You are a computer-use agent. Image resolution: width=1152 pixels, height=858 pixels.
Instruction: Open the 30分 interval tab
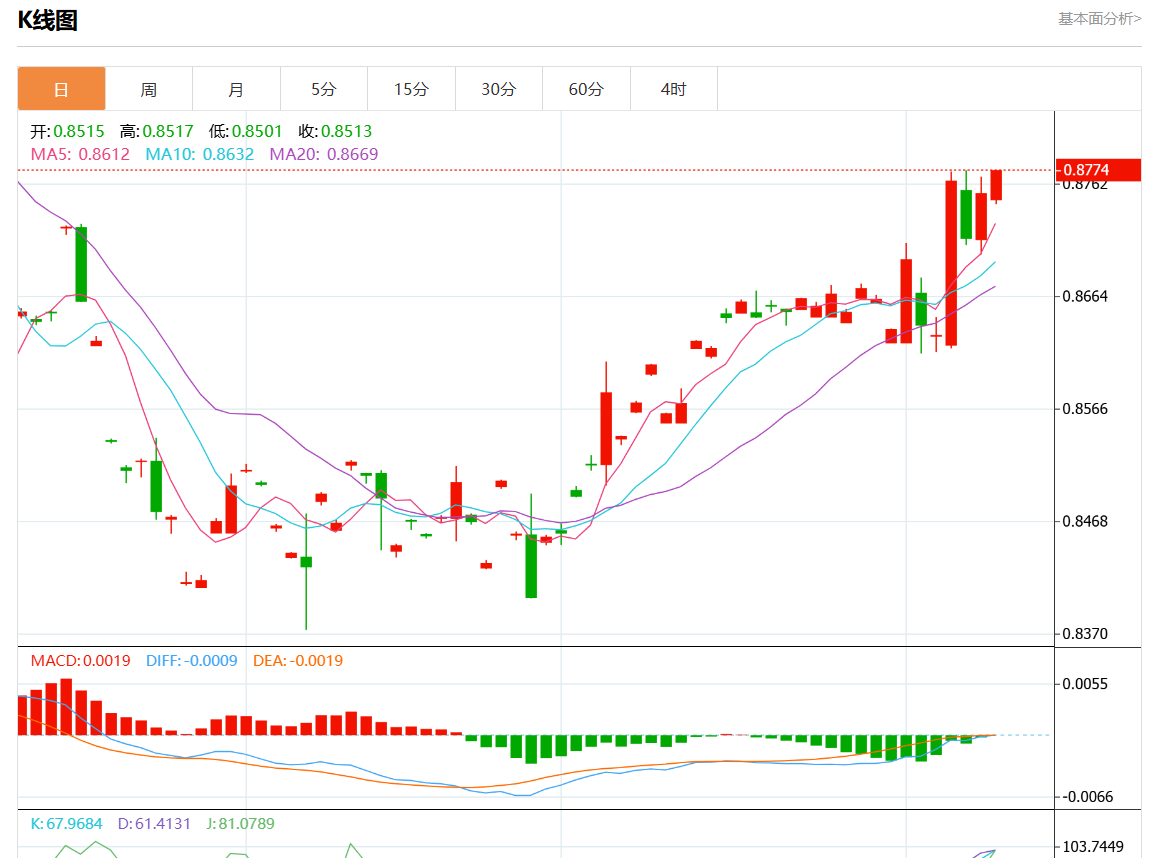coord(499,89)
